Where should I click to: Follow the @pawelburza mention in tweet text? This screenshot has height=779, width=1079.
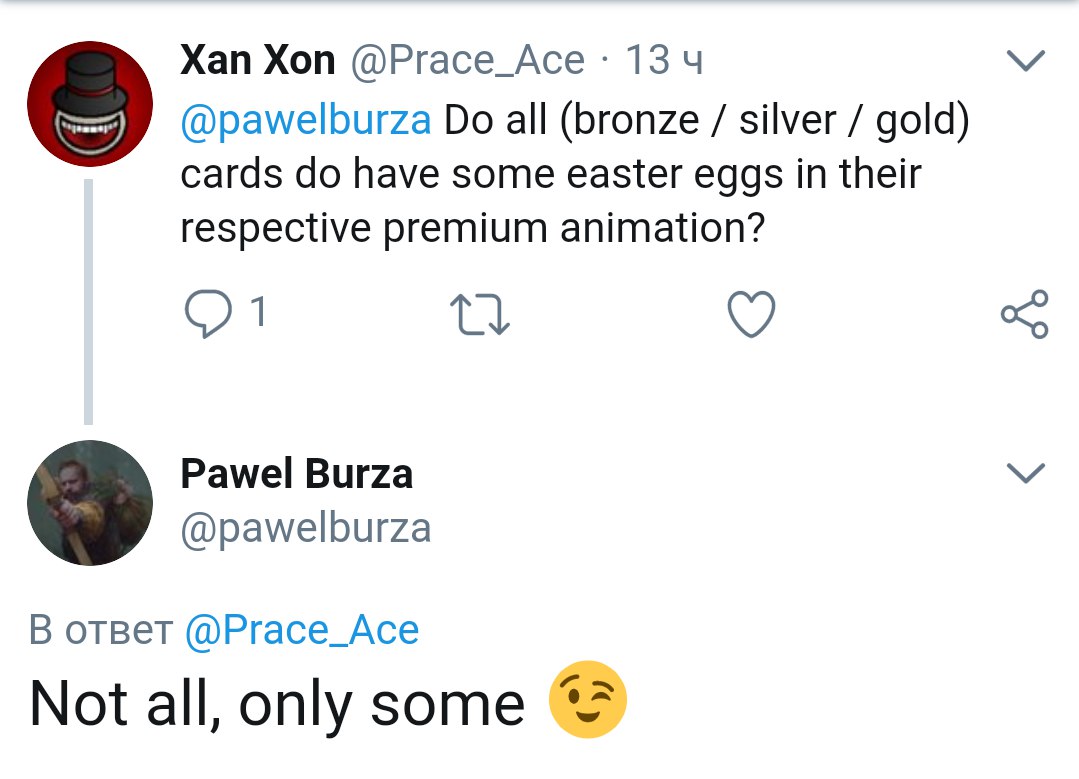tap(306, 120)
